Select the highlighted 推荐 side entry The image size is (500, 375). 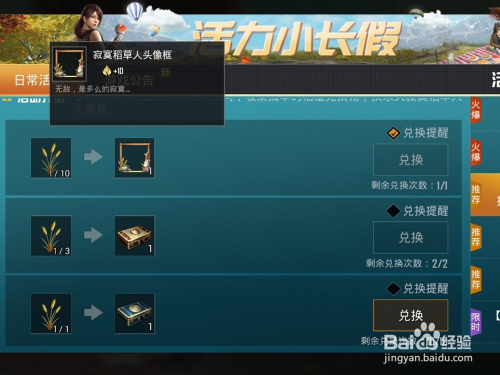(x=485, y=195)
